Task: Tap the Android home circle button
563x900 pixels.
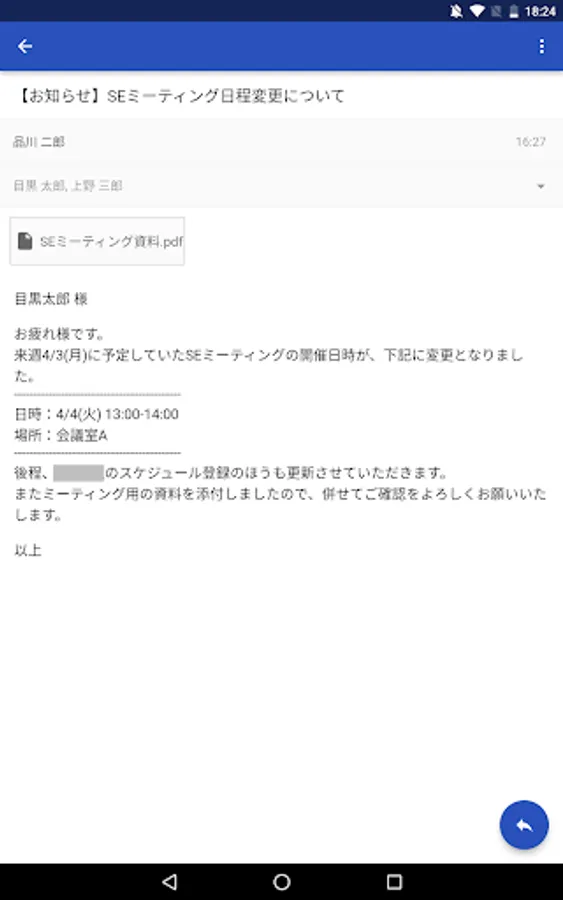Action: 281,882
